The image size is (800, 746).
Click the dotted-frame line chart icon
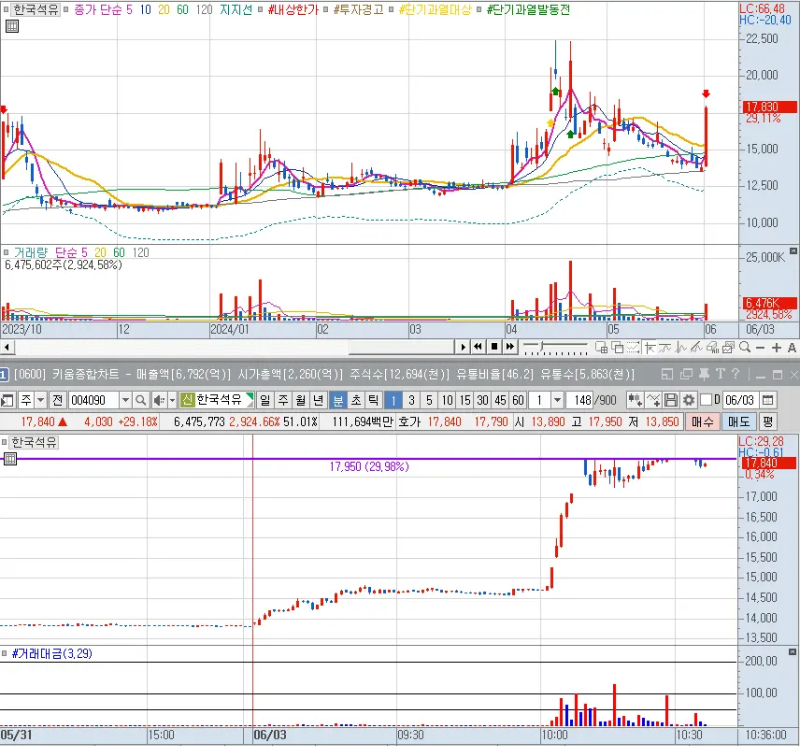(x=633, y=347)
